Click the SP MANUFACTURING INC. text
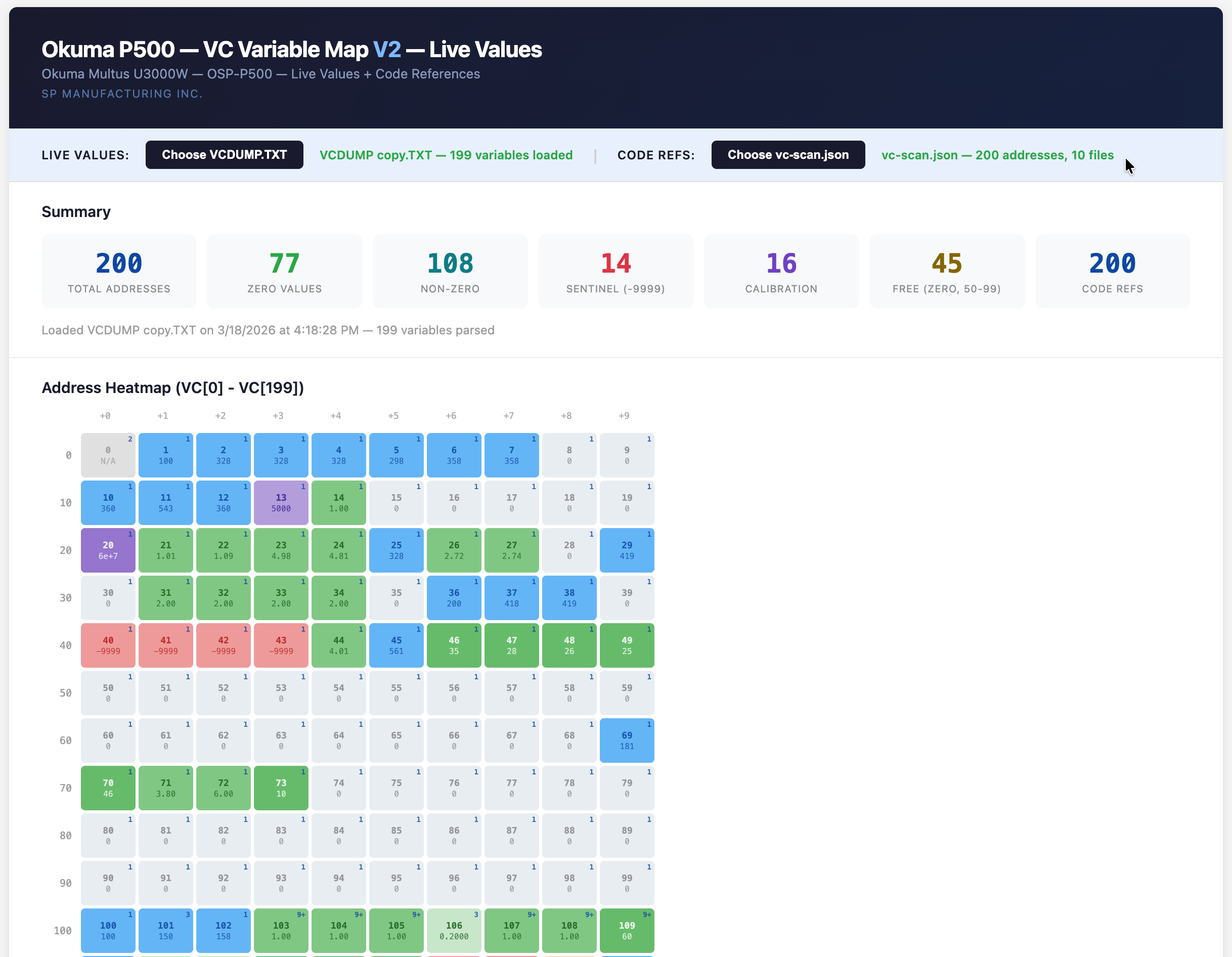Screen dimensions: 1232x957 tap(122, 94)
